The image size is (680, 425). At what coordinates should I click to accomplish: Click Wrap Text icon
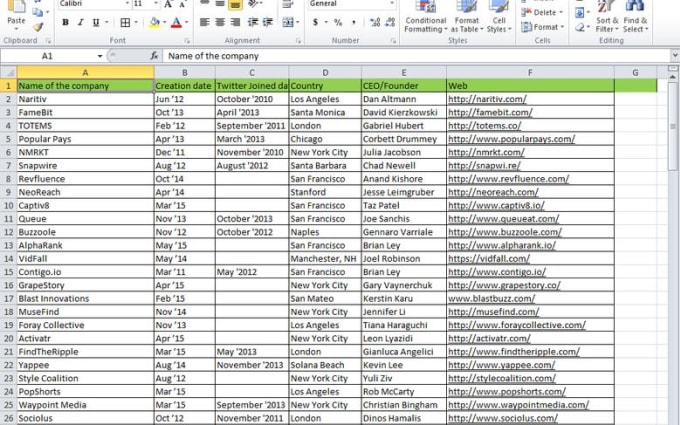(287, 4)
